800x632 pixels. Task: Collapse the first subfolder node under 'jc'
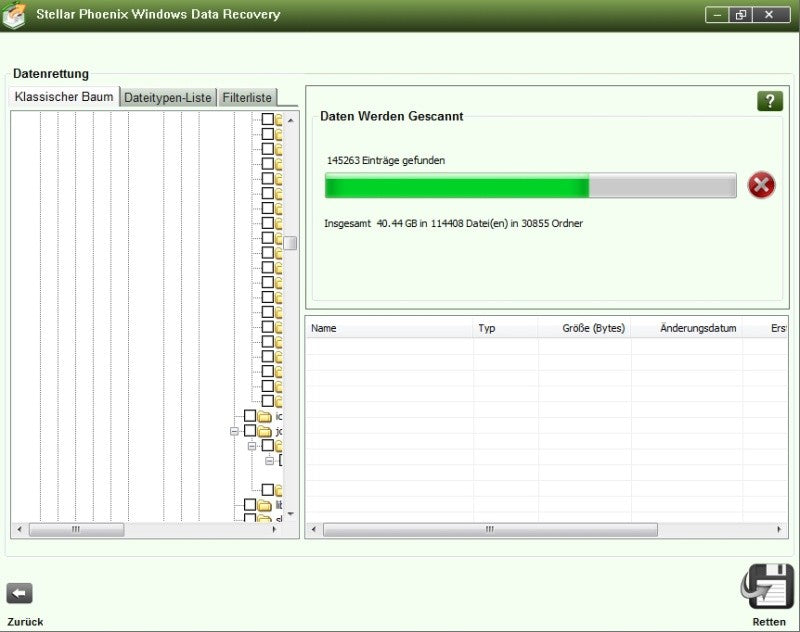click(252, 446)
